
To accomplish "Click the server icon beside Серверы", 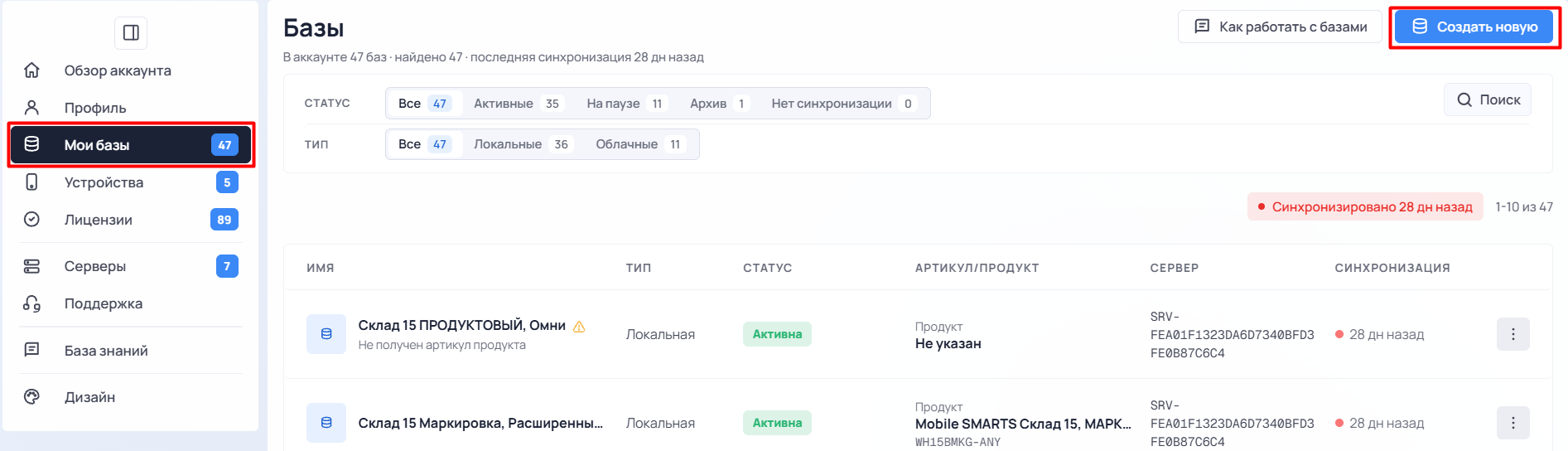I will click(31, 266).
